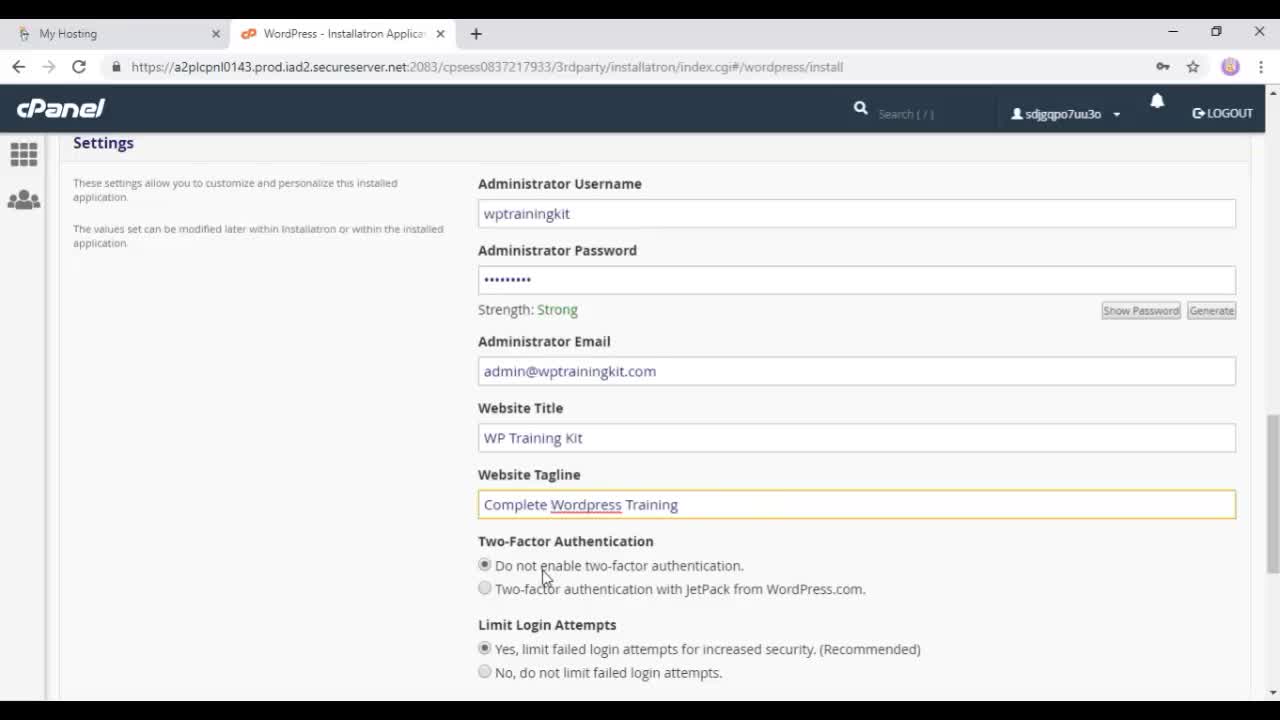This screenshot has height=720, width=1280.
Task: Open Chrome's three-dot menu
Action: click(x=1261, y=67)
